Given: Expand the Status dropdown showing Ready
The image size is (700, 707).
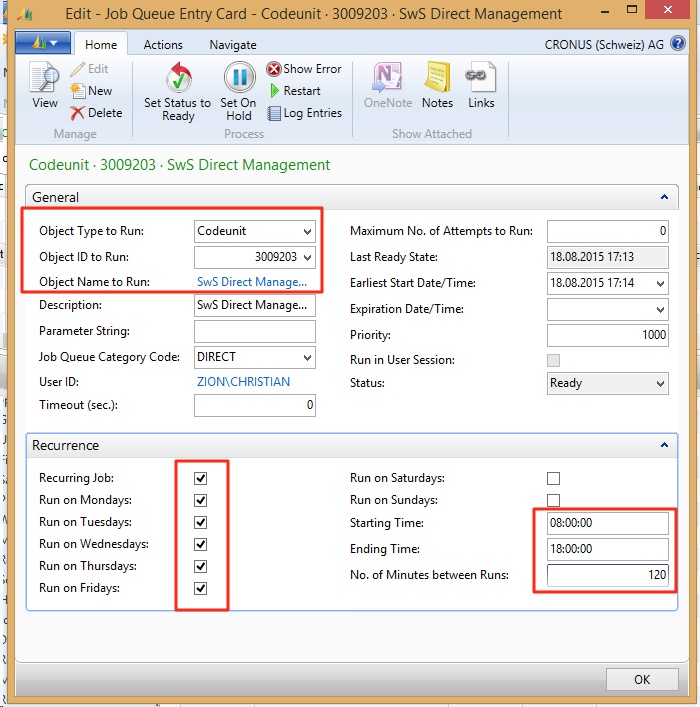Looking at the screenshot, I should pyautogui.click(x=659, y=383).
